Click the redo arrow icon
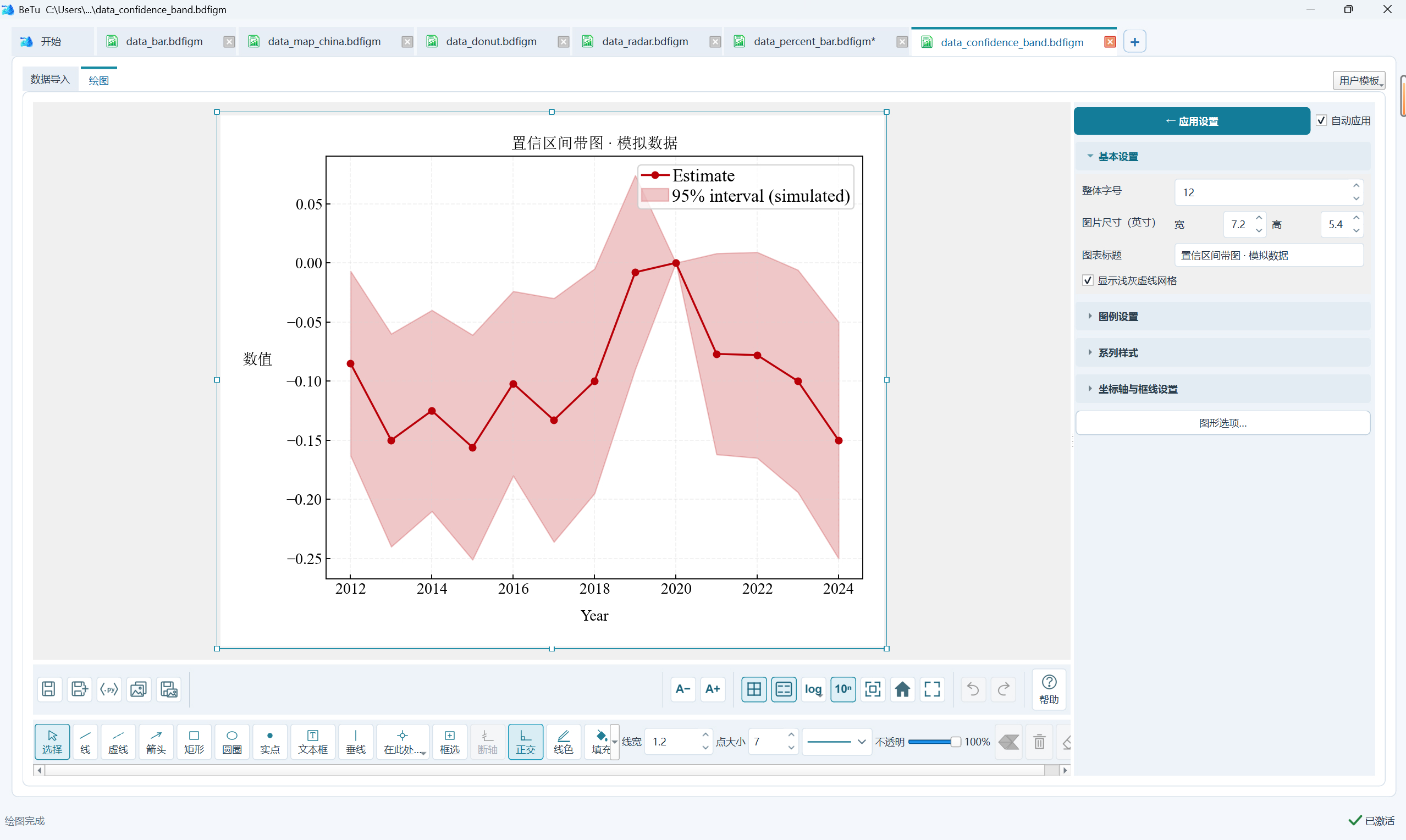Image resolution: width=1406 pixels, height=840 pixels. coord(1003,689)
